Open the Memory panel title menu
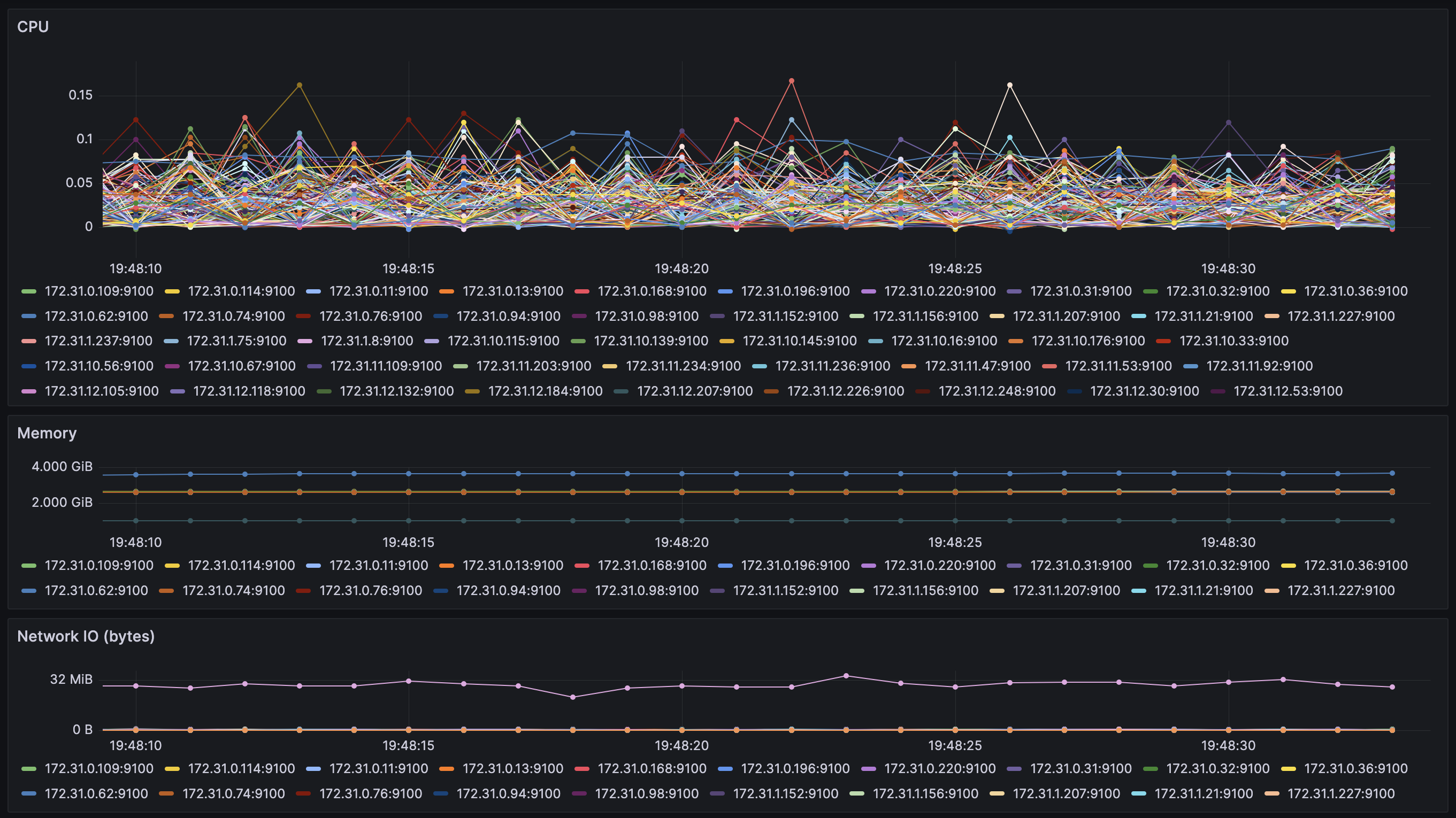 (47, 433)
